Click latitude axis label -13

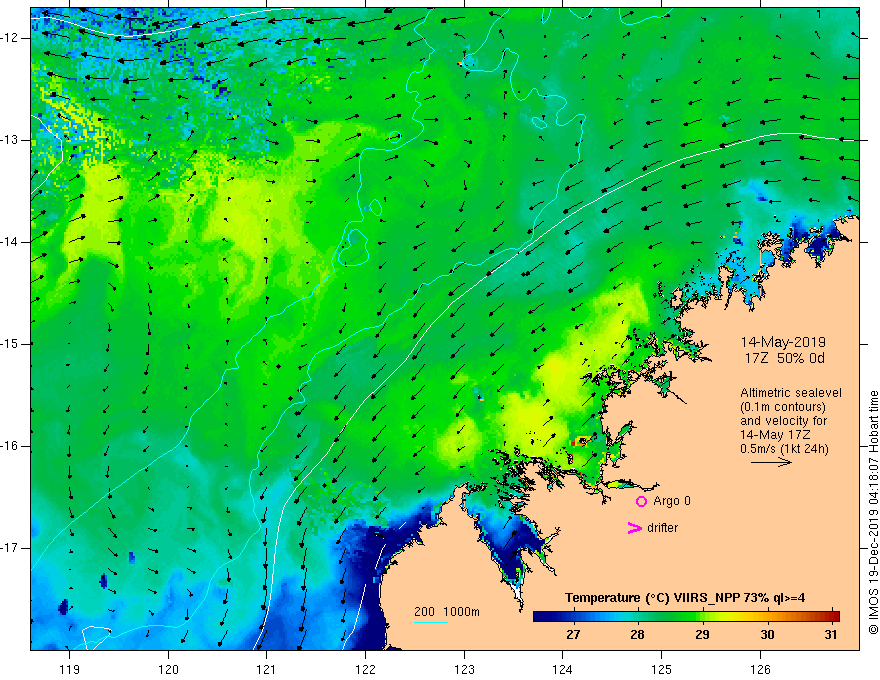(11, 140)
